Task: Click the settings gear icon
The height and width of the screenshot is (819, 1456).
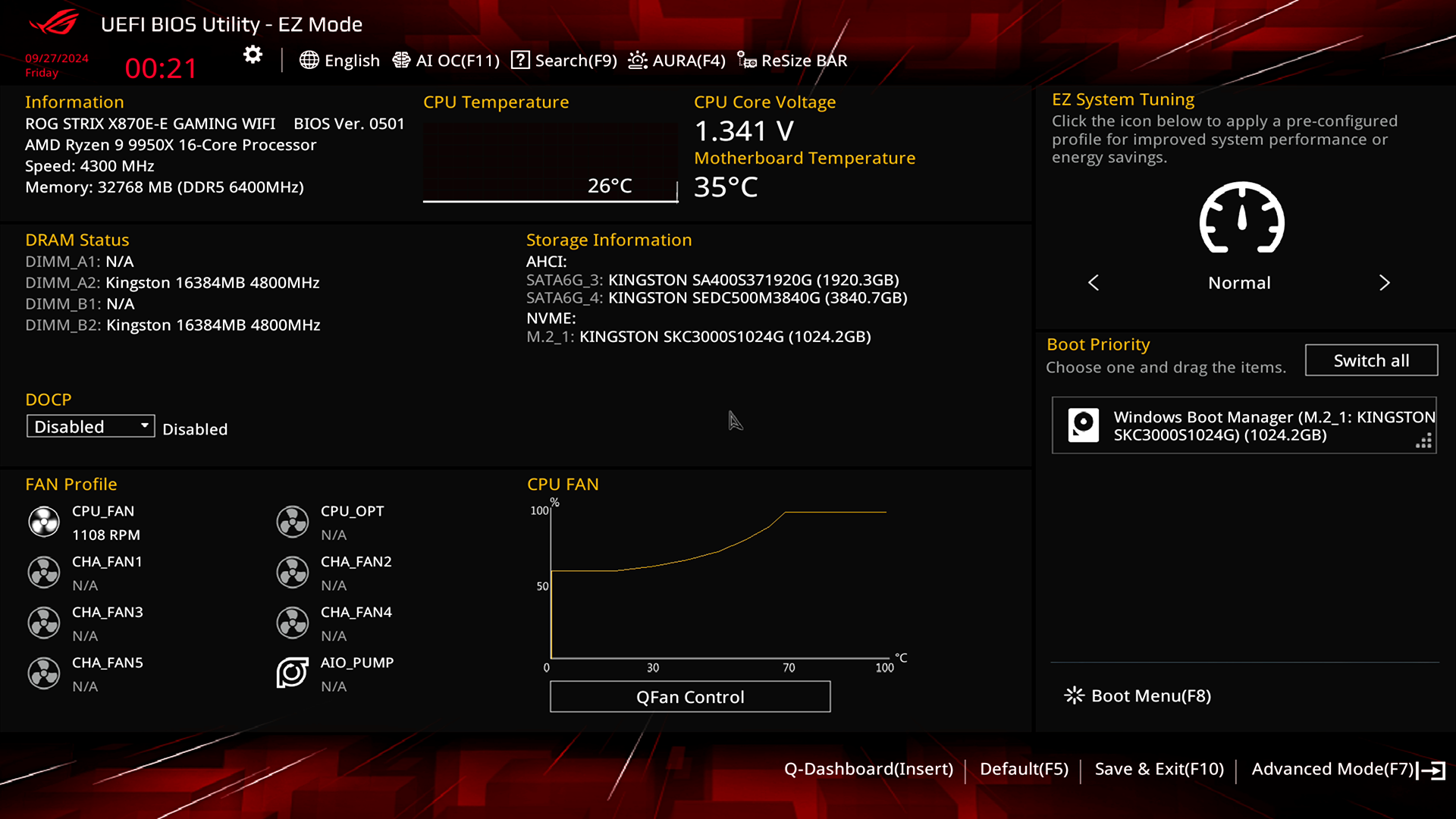Action: [x=253, y=55]
